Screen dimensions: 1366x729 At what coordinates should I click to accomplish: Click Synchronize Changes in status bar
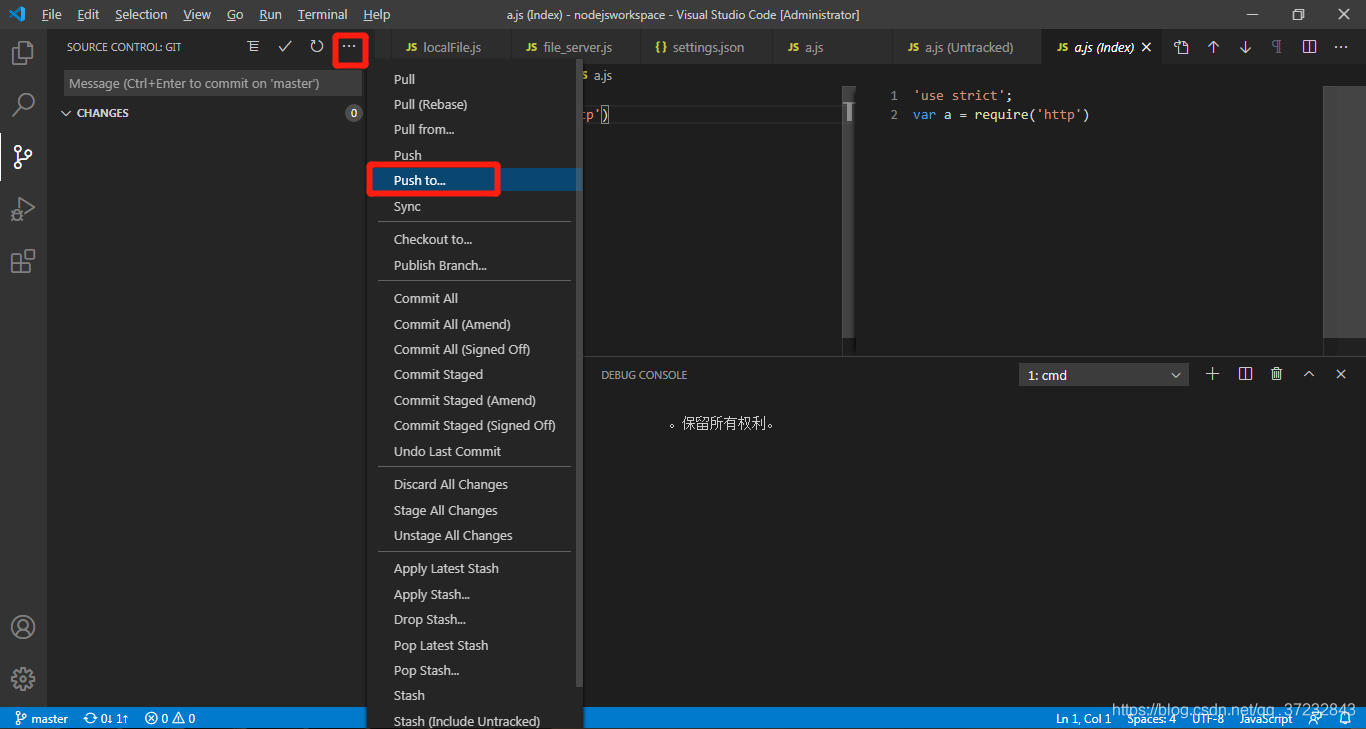click(x=106, y=718)
